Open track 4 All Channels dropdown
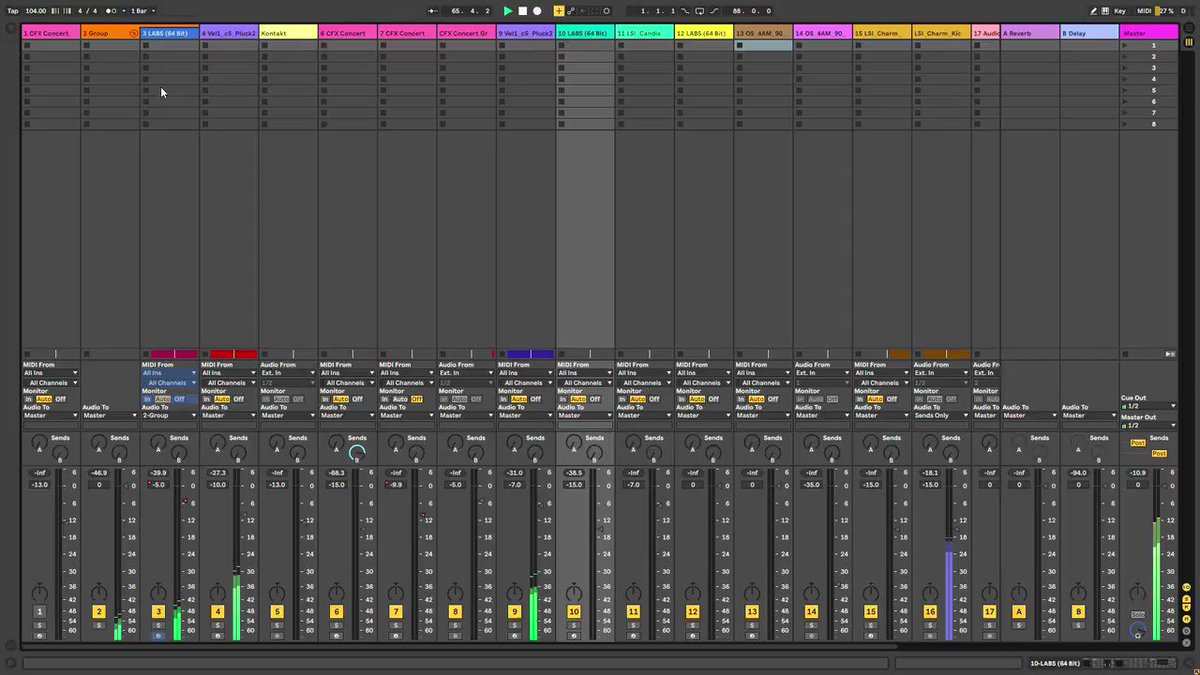 pyautogui.click(x=228, y=383)
